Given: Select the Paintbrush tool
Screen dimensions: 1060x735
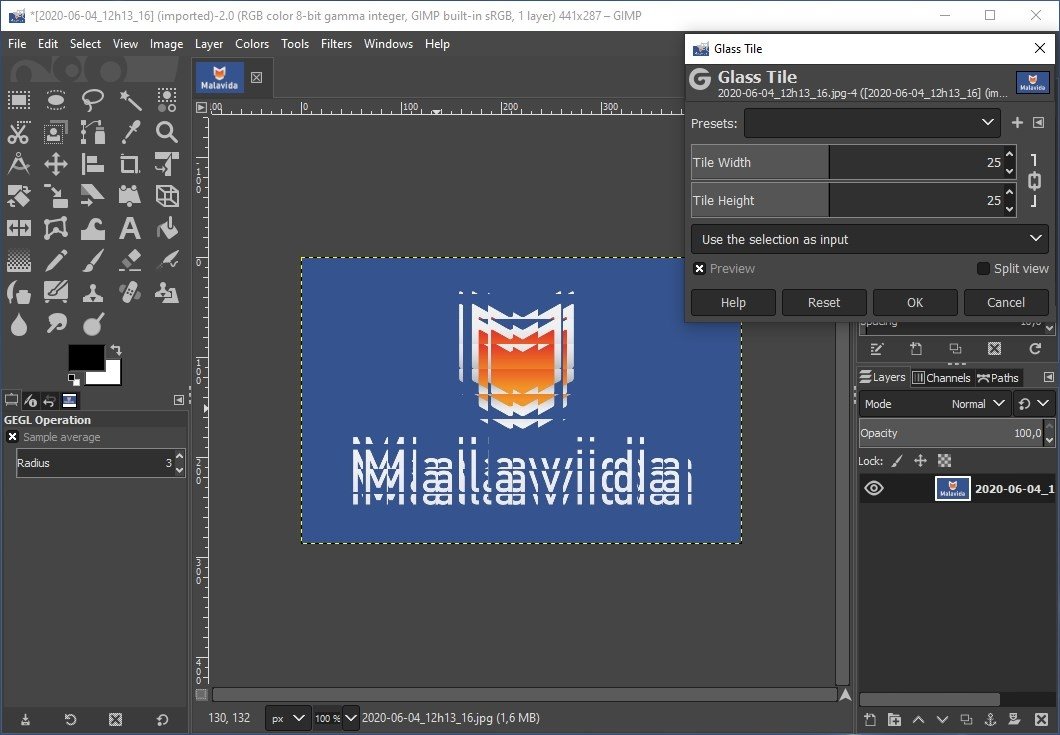Looking at the screenshot, I should tap(93, 260).
